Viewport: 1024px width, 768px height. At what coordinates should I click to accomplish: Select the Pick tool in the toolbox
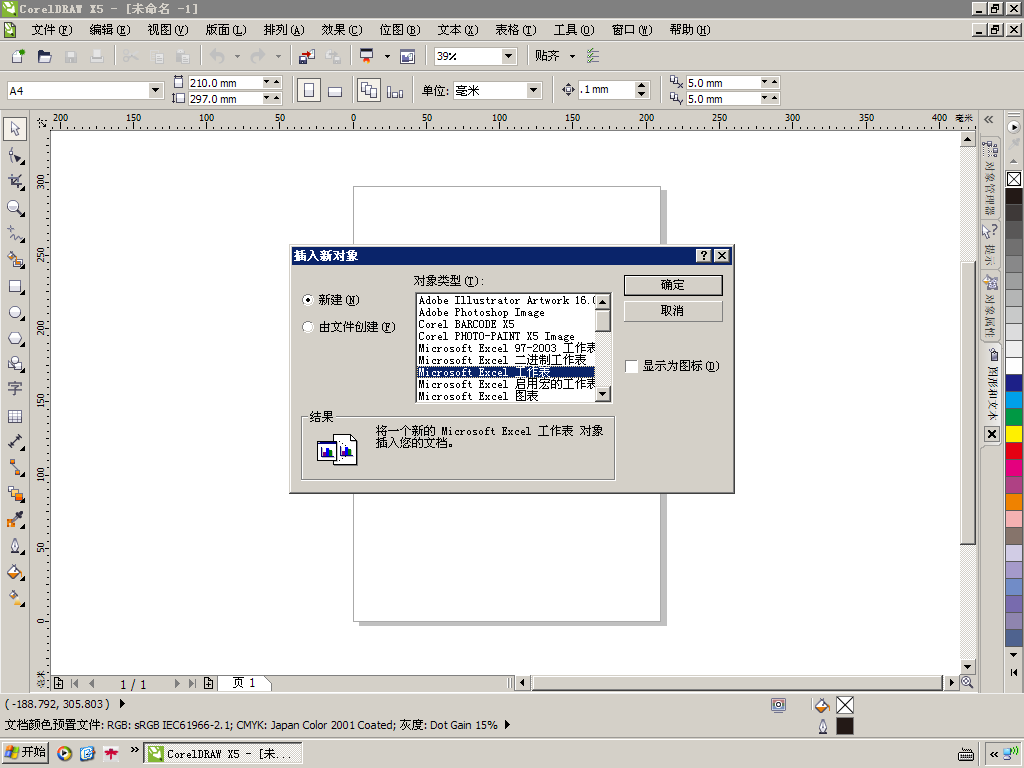click(x=15, y=129)
